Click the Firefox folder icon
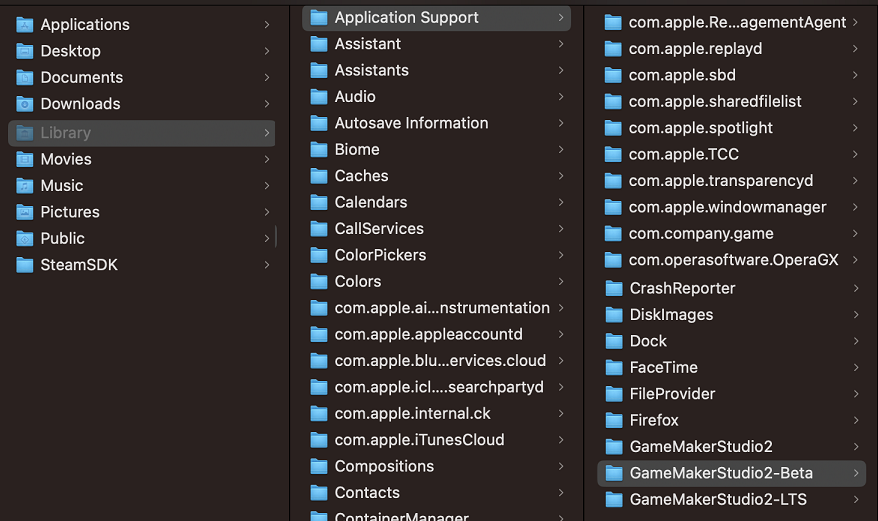 [x=614, y=420]
